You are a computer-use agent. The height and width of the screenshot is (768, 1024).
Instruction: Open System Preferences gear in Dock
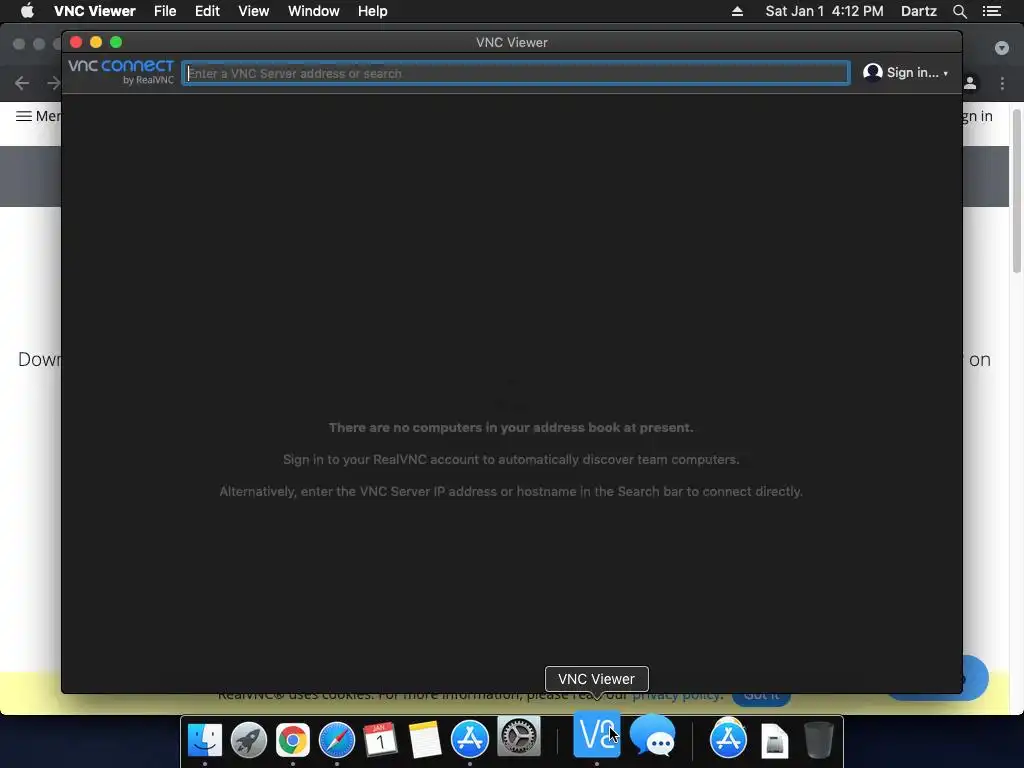(519, 737)
